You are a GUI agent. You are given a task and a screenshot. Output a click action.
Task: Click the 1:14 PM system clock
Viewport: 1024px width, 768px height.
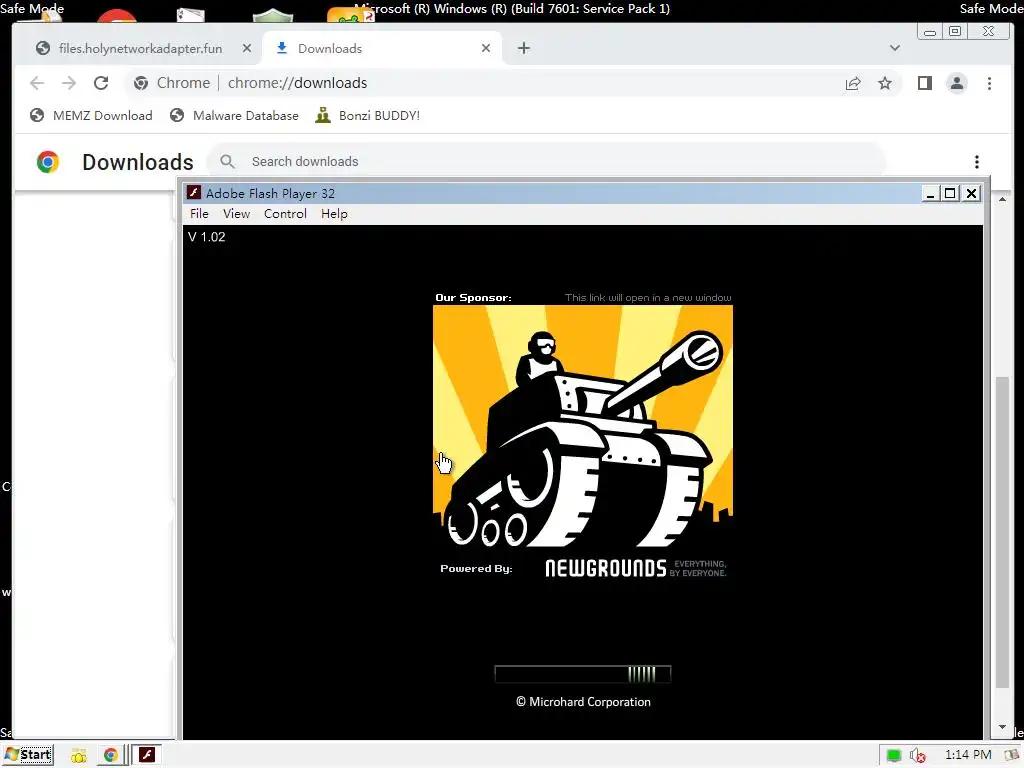click(968, 755)
